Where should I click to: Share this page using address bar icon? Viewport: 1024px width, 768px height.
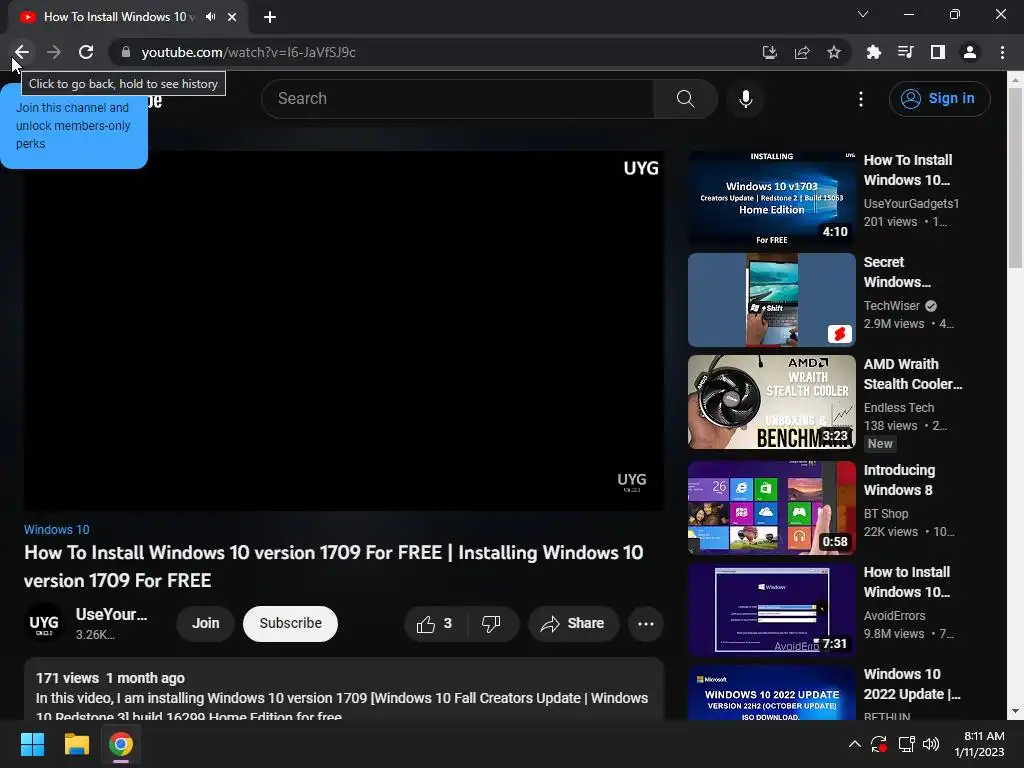(x=802, y=52)
